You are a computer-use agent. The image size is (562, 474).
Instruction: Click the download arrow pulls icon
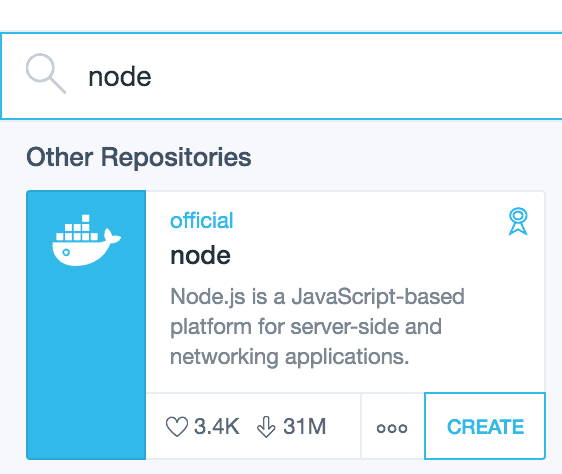[x=266, y=427]
